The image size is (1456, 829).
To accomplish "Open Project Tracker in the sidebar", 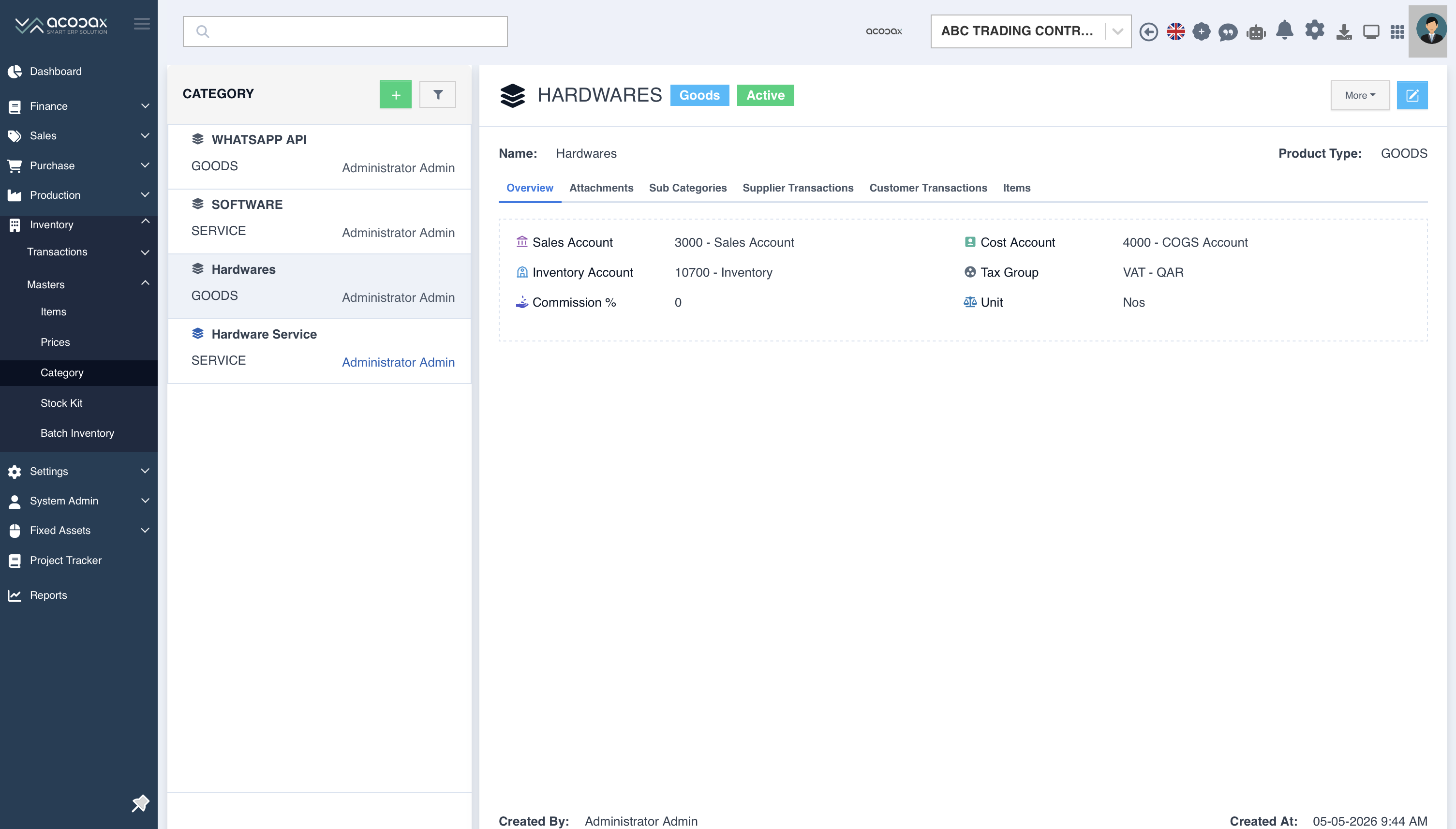I will 65,560.
